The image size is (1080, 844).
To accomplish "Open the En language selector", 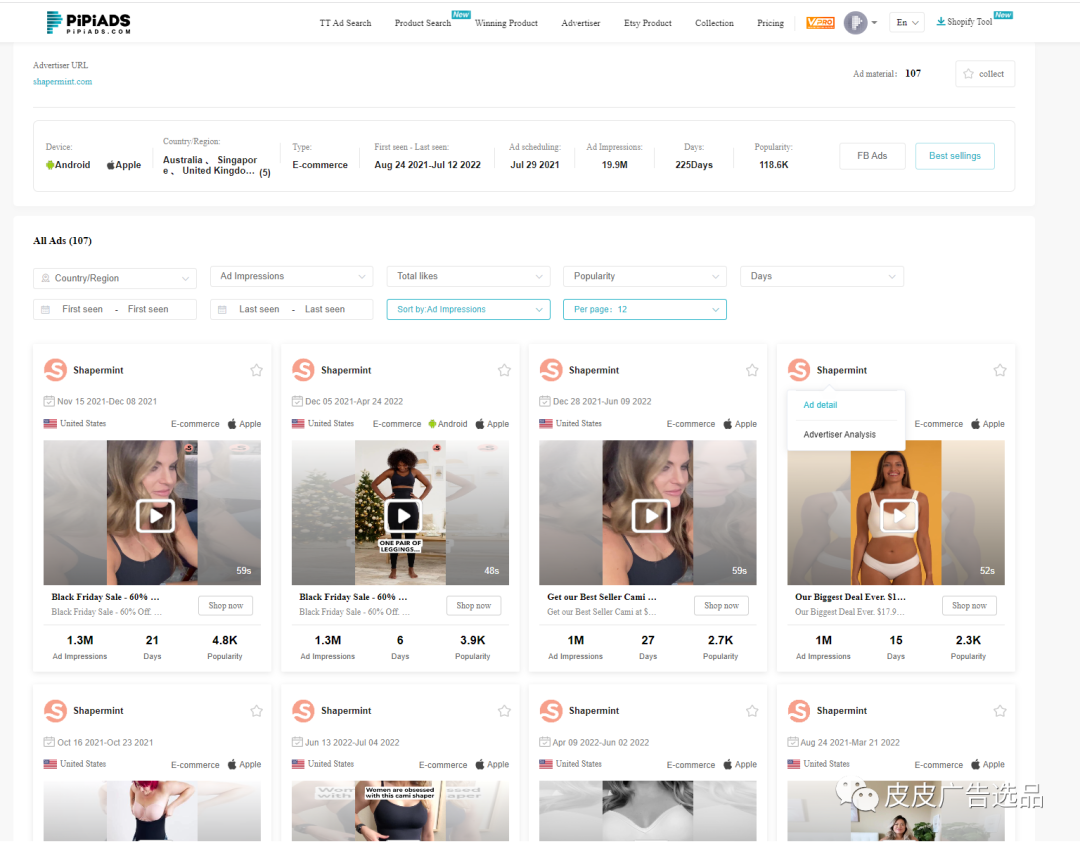I will pos(906,23).
